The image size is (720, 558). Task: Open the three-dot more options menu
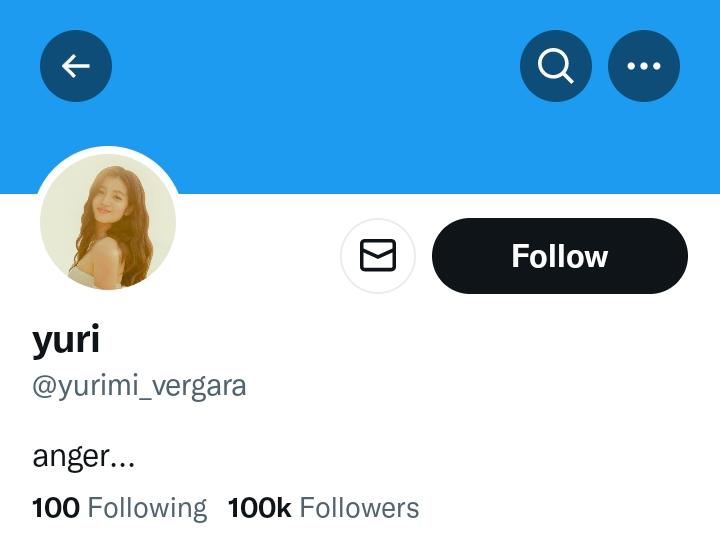point(644,66)
